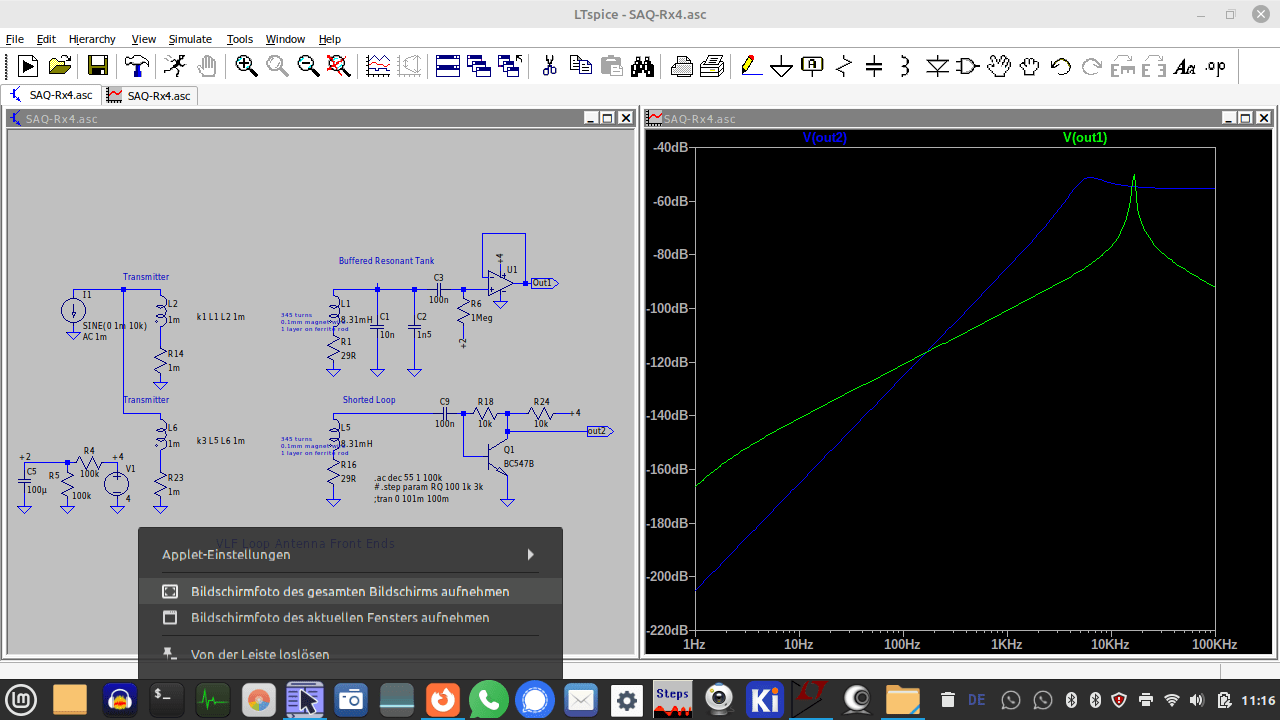Image resolution: width=1280 pixels, height=720 pixels.
Task: Open the Component gate-symbol picker
Action: pos(967,66)
